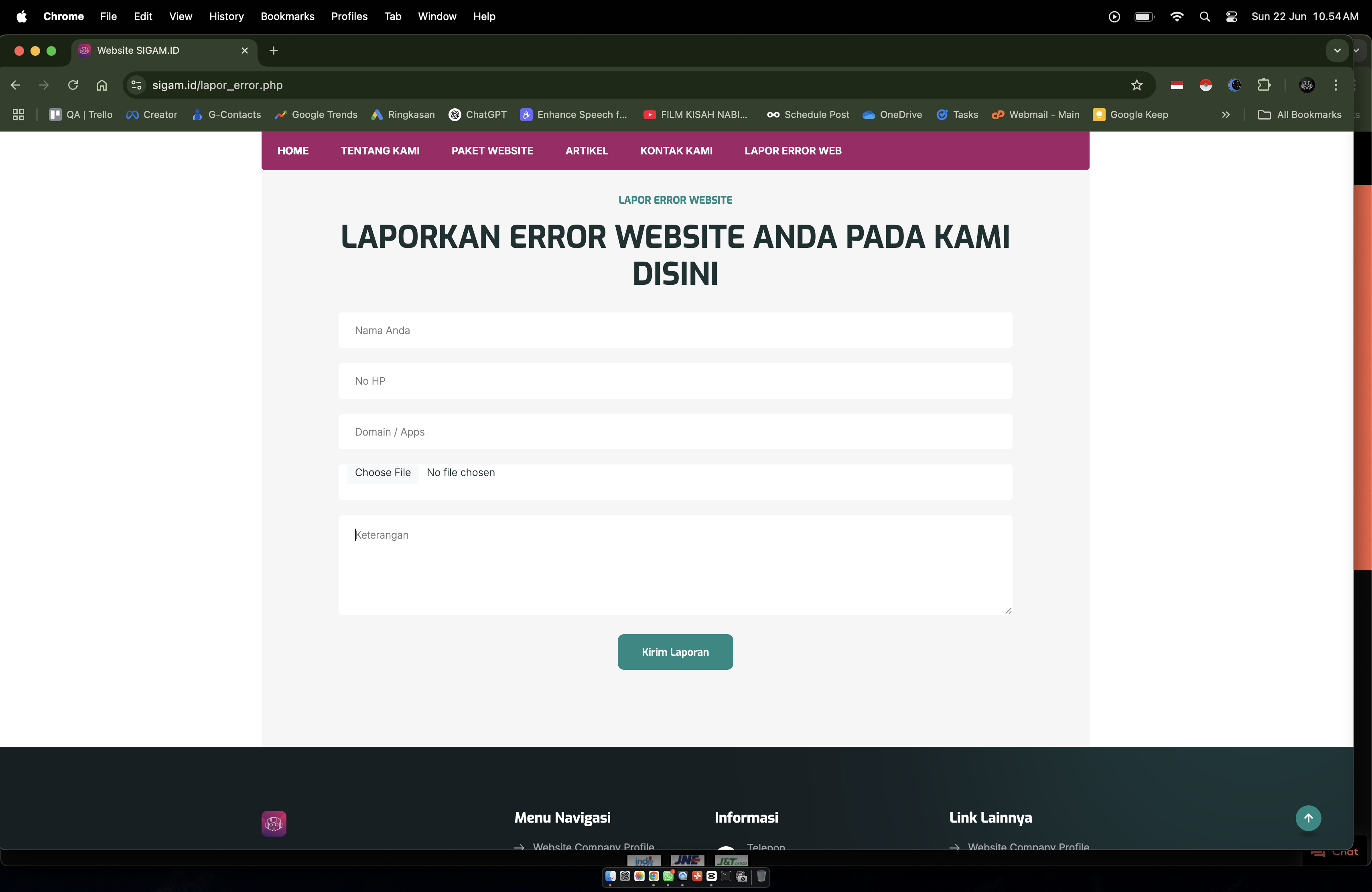The height and width of the screenshot is (892, 1372).
Task: Open macOS Control Center toggle icon
Action: click(1231, 17)
